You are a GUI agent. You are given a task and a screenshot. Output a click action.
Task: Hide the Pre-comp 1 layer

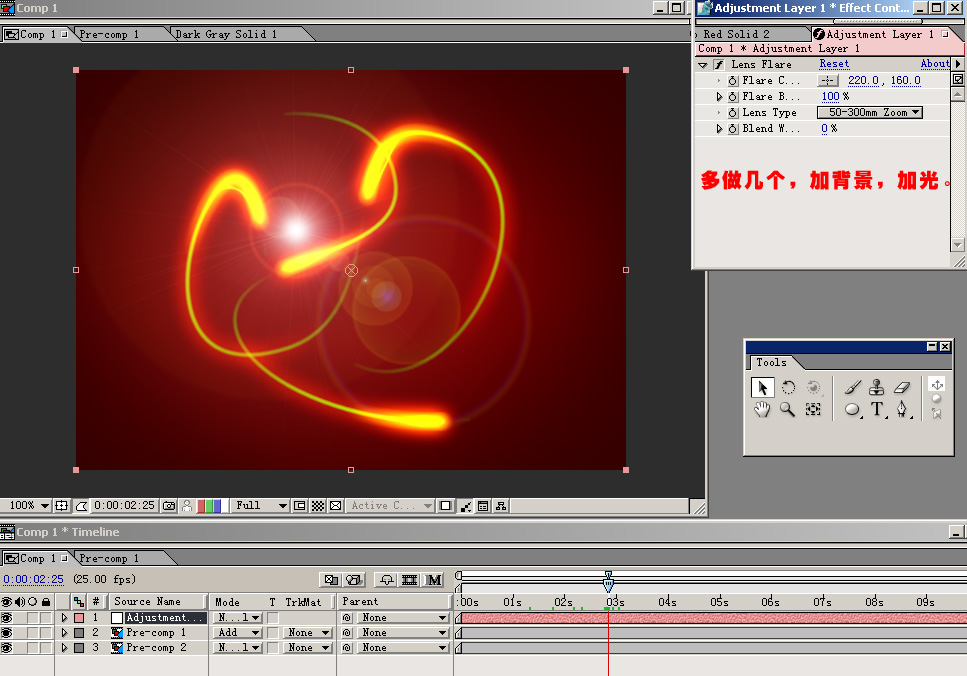[x=7, y=632]
